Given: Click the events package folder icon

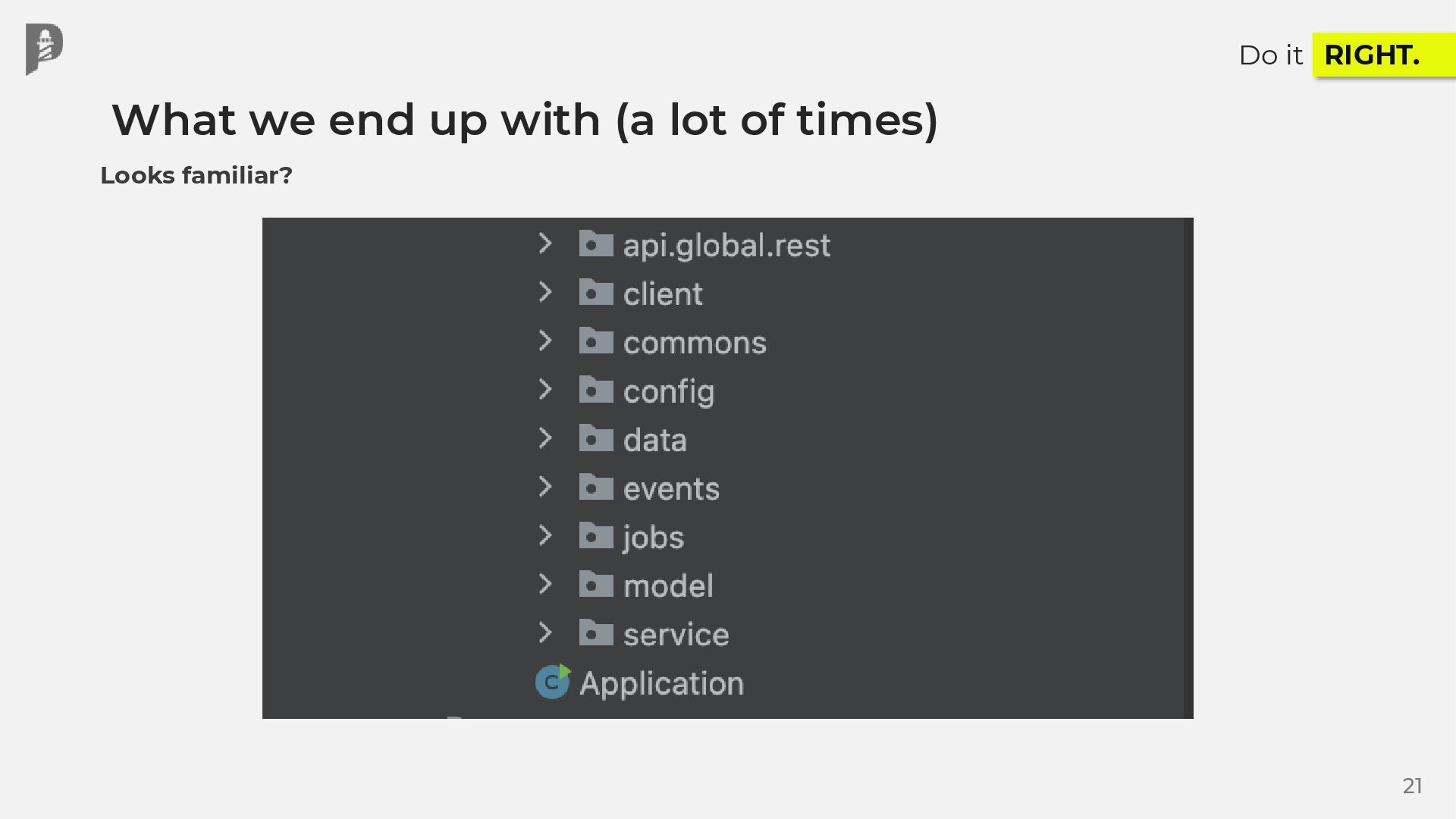Looking at the screenshot, I should coord(596,487).
